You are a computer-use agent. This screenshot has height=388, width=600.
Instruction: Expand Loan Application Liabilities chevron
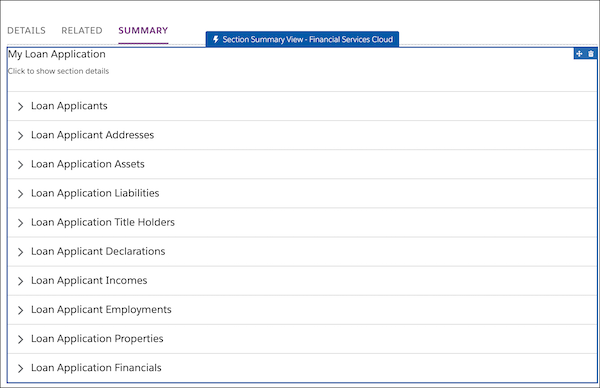pos(20,194)
